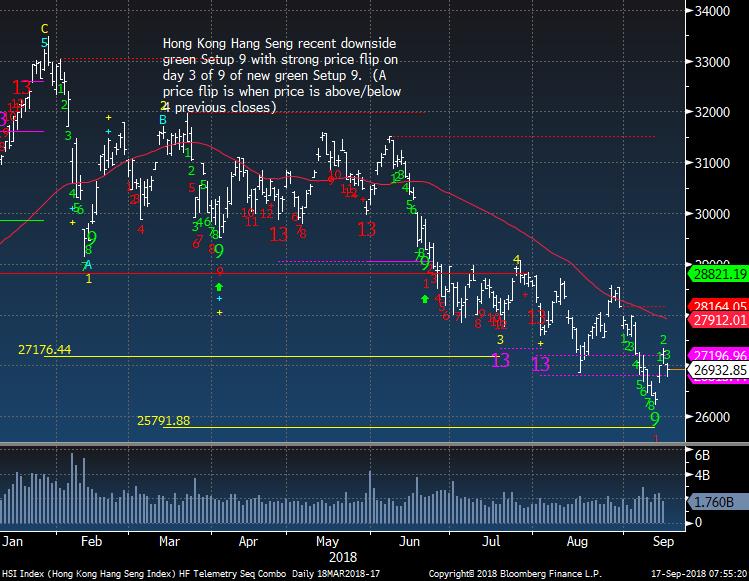Click the yellow 25791.88 level label

(163, 420)
